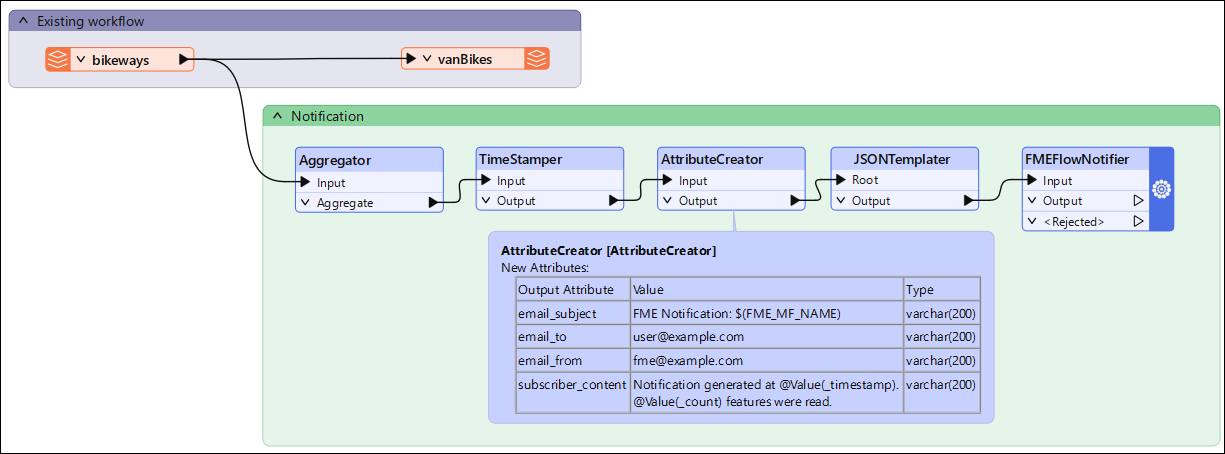Click the 'fme@example.com' value cell
The height and width of the screenshot is (454, 1225).
tap(766, 361)
